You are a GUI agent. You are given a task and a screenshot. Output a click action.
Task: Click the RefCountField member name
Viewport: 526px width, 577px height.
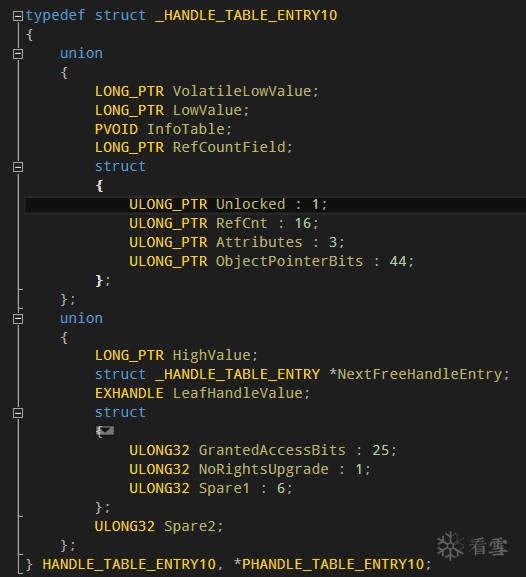(229, 147)
